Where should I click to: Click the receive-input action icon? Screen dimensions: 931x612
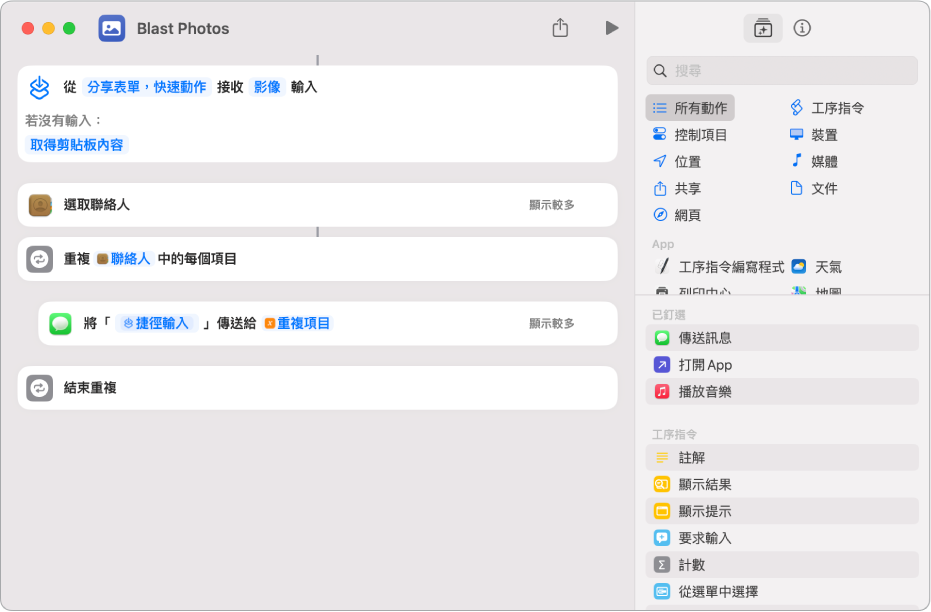(x=39, y=87)
